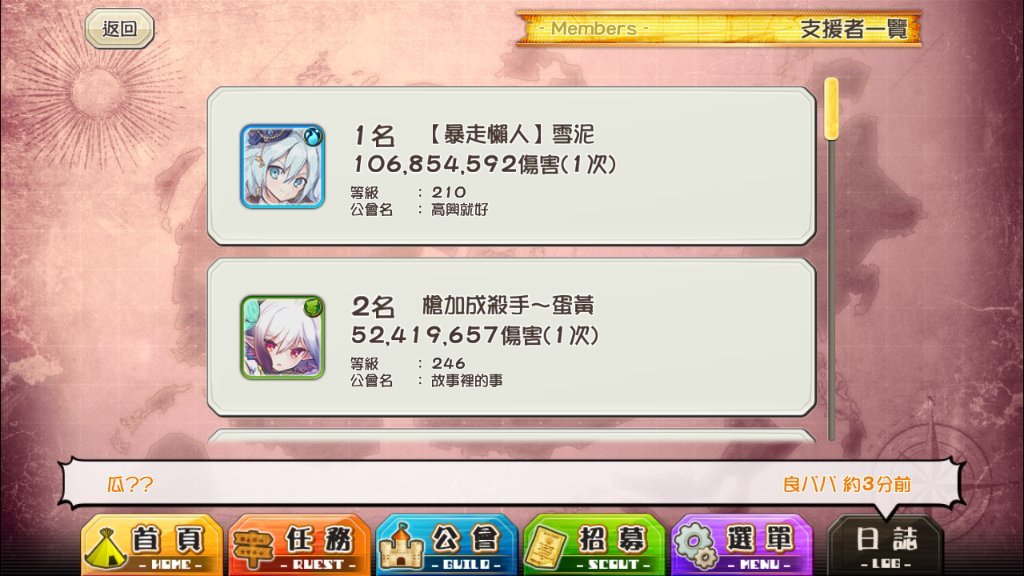Select rank 1 player's blue-haired avatar
1024x576 pixels.
coord(282,167)
